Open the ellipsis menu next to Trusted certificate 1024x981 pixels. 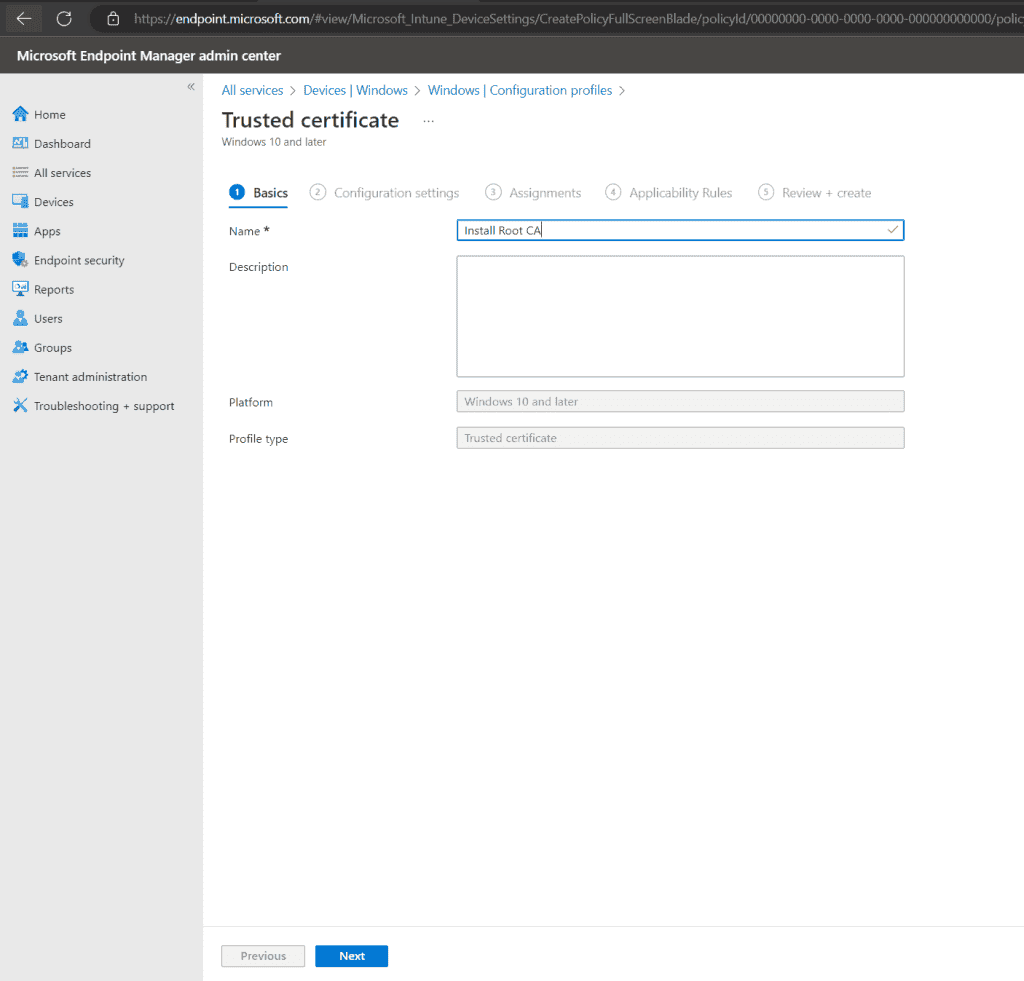click(428, 120)
